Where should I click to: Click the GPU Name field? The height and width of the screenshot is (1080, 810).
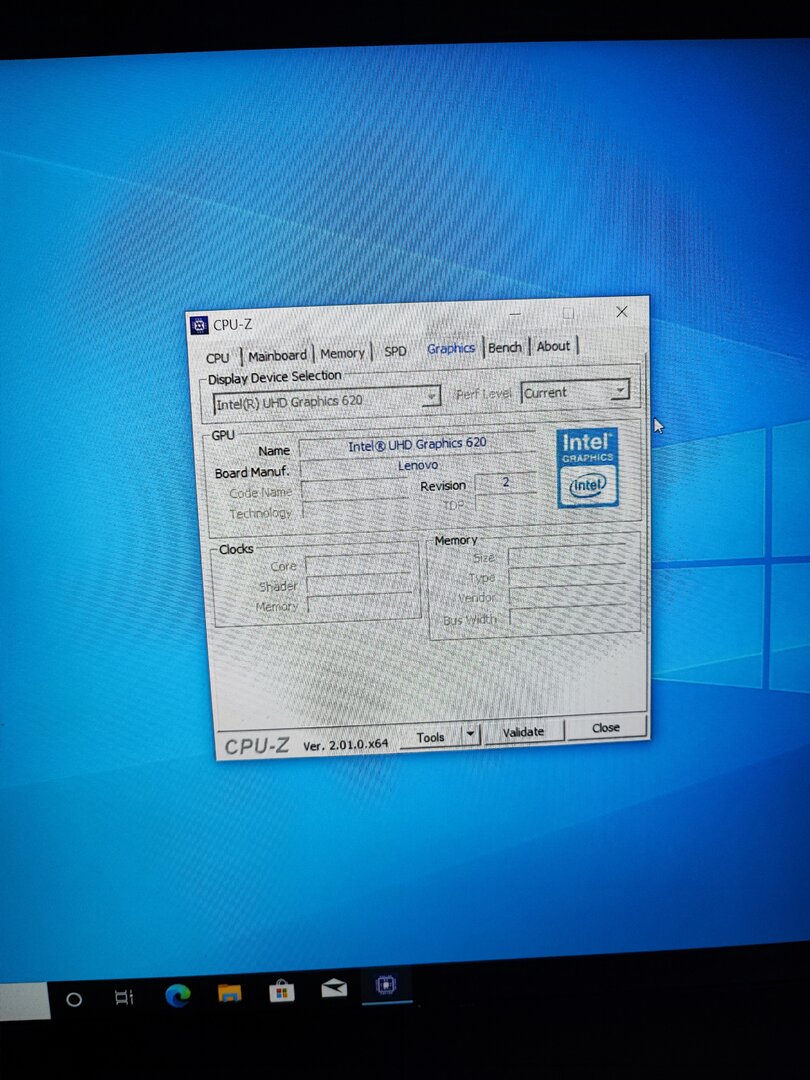[417, 445]
